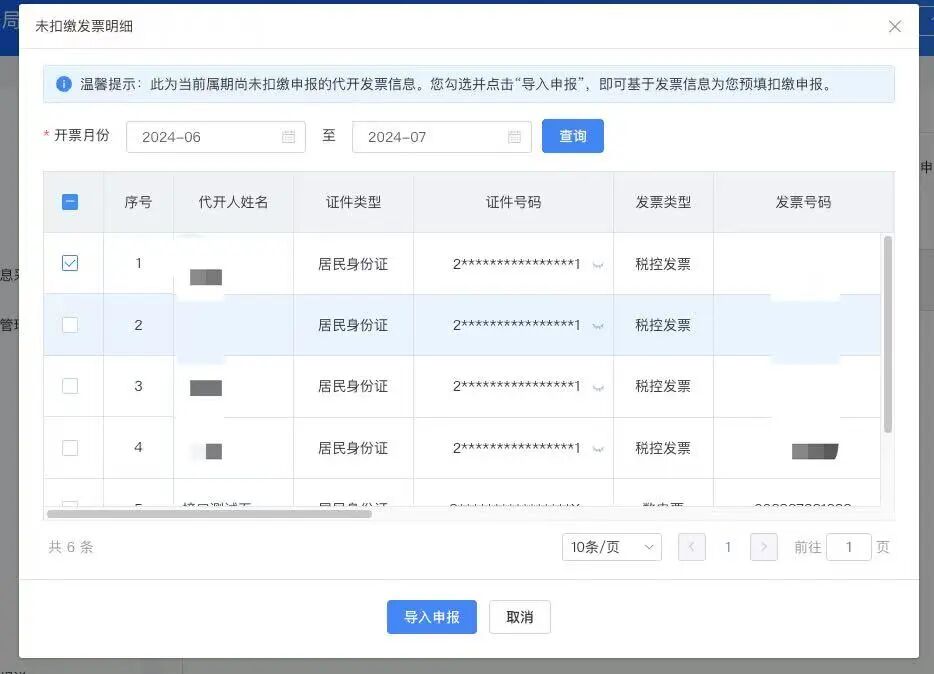Click the 前往 page number input field
The image size is (934, 674).
click(x=848, y=547)
